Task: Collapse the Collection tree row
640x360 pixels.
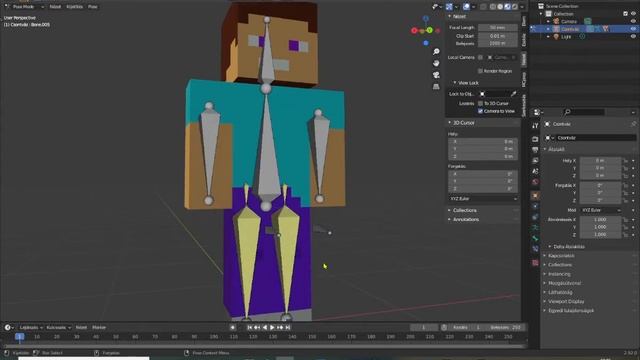Action: pos(541,13)
